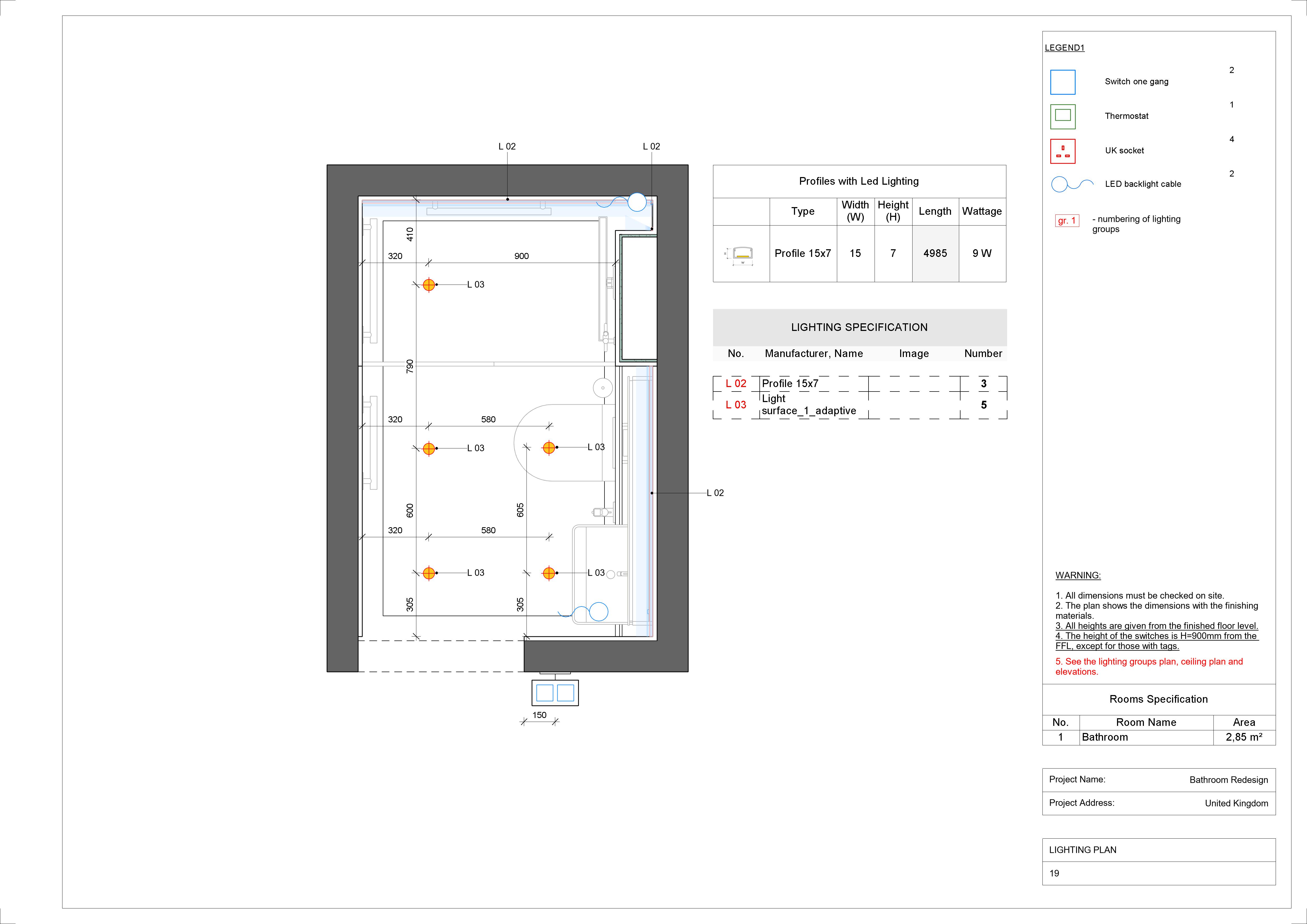Viewport: 1307px width, 924px height.
Task: Click the 900 dimension label in the plan
Action: point(521,256)
